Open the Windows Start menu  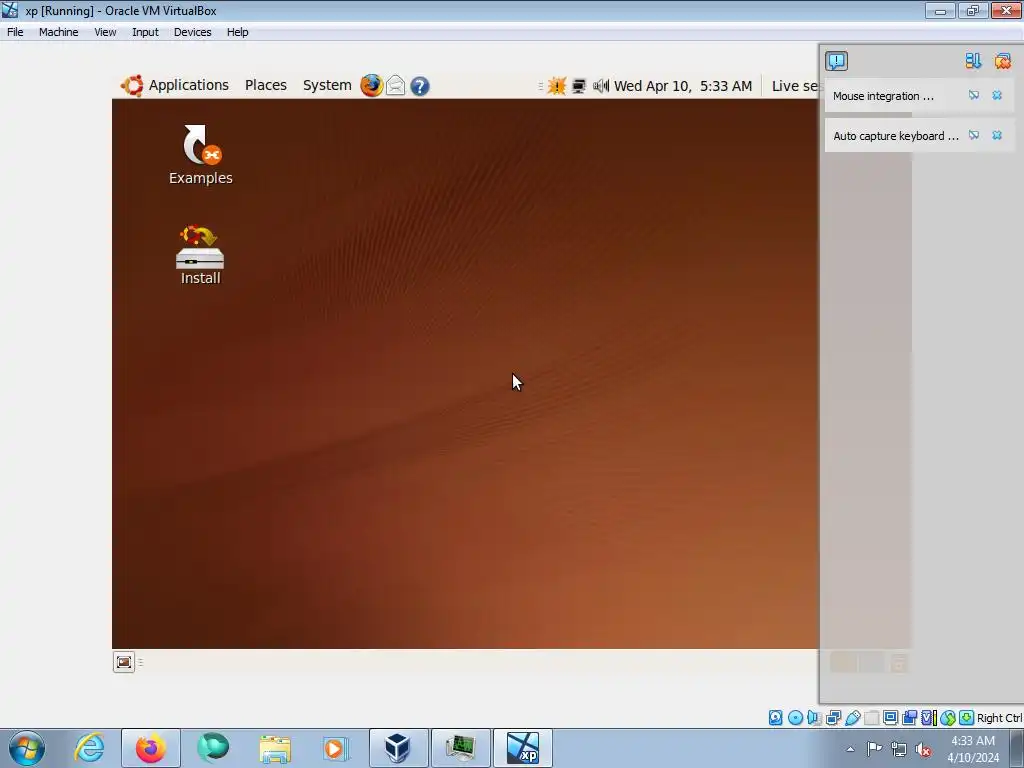27,748
